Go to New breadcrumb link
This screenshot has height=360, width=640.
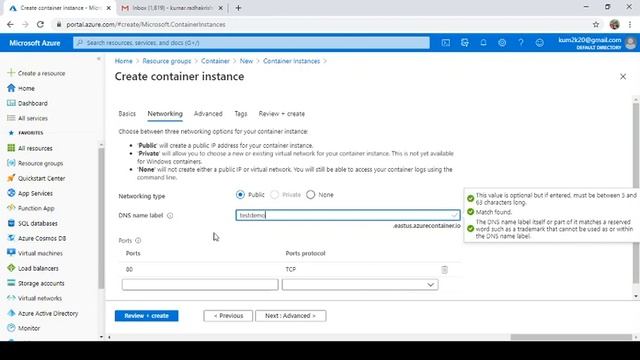click(246, 61)
